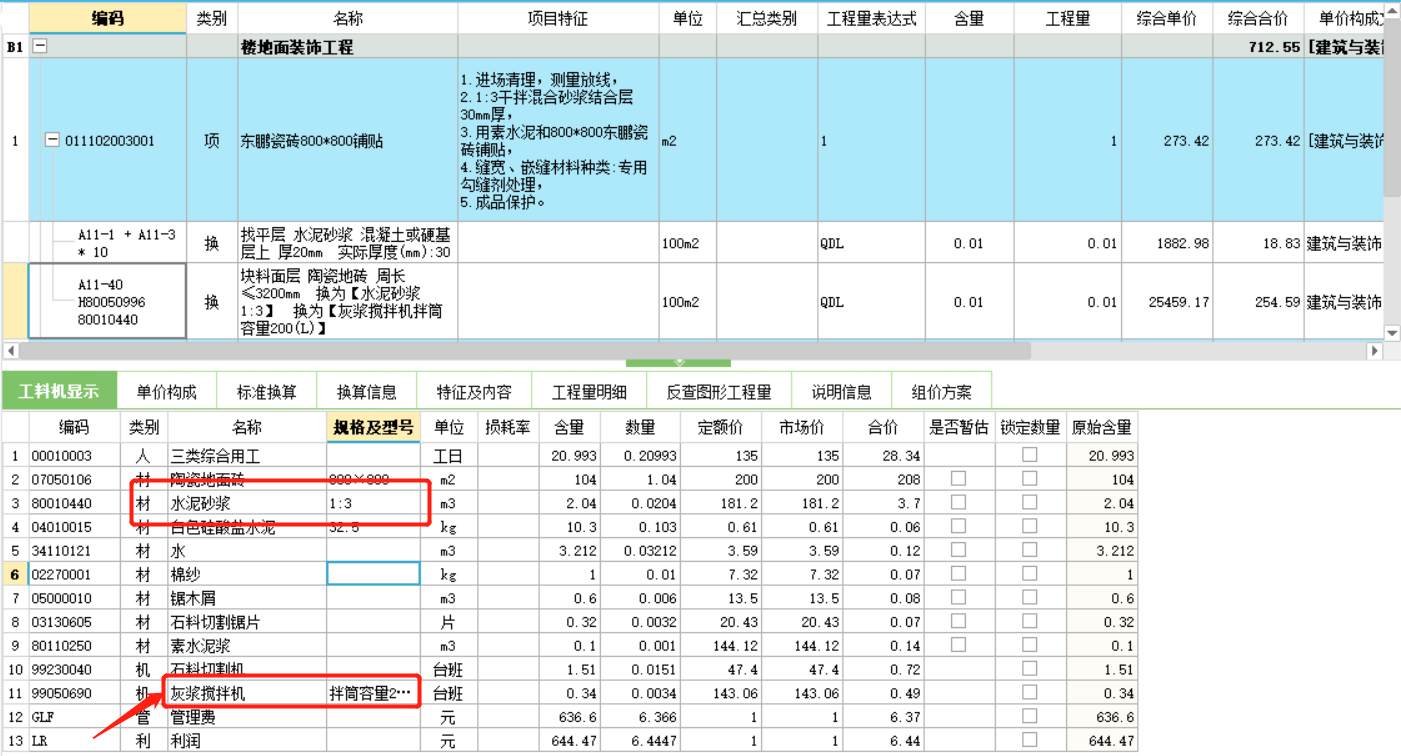Open the 工料机显示 tab

coord(59,391)
